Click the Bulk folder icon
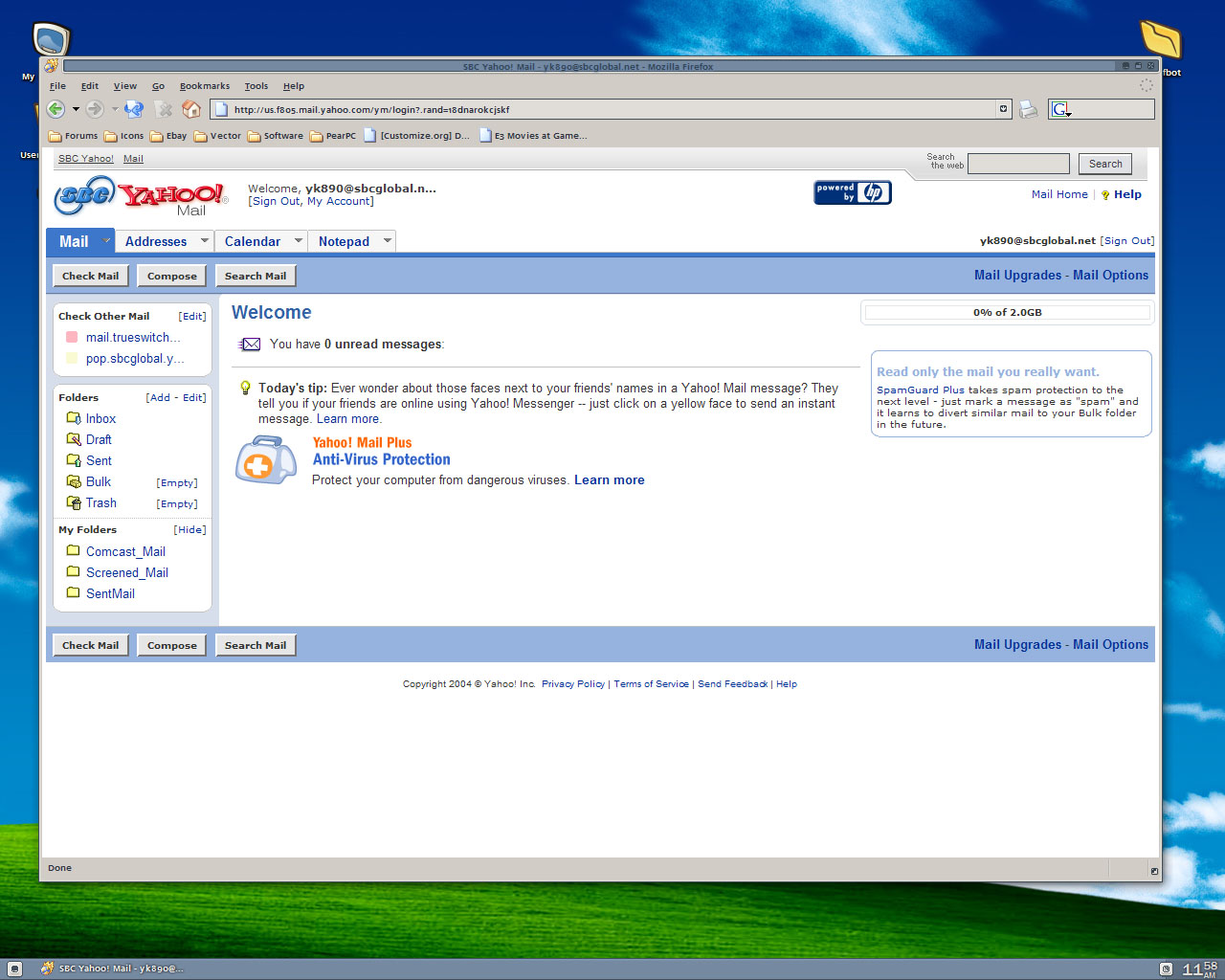Image resolution: width=1225 pixels, height=980 pixels. coord(74,481)
